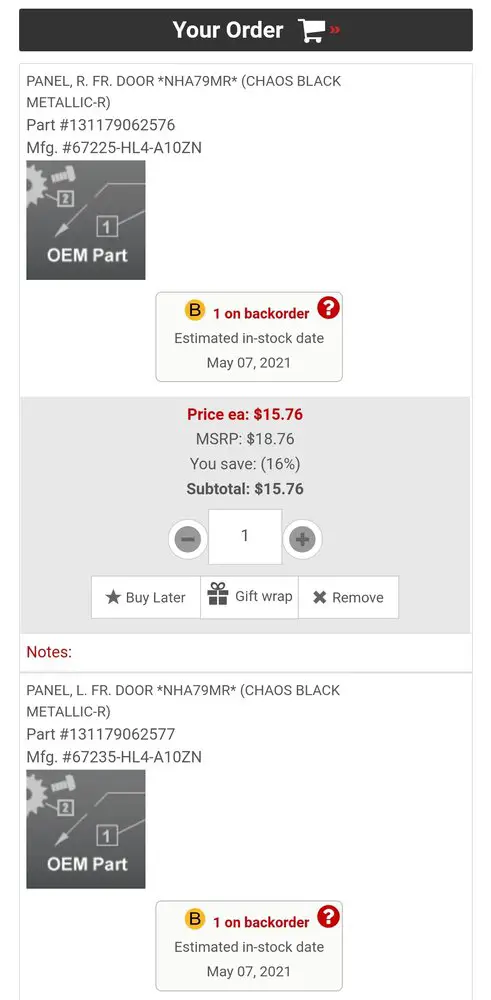
Task: Click first item's '1 on backorder' text
Action: click(x=261, y=313)
